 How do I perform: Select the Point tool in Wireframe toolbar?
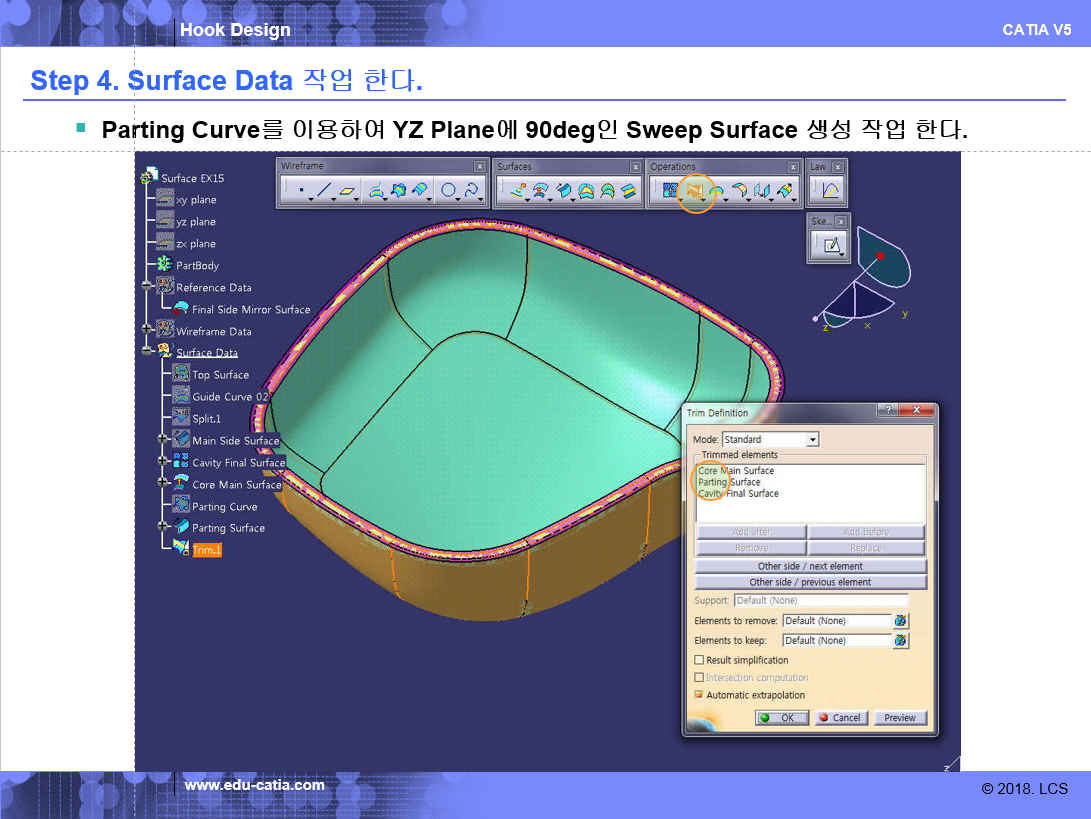tap(301, 190)
